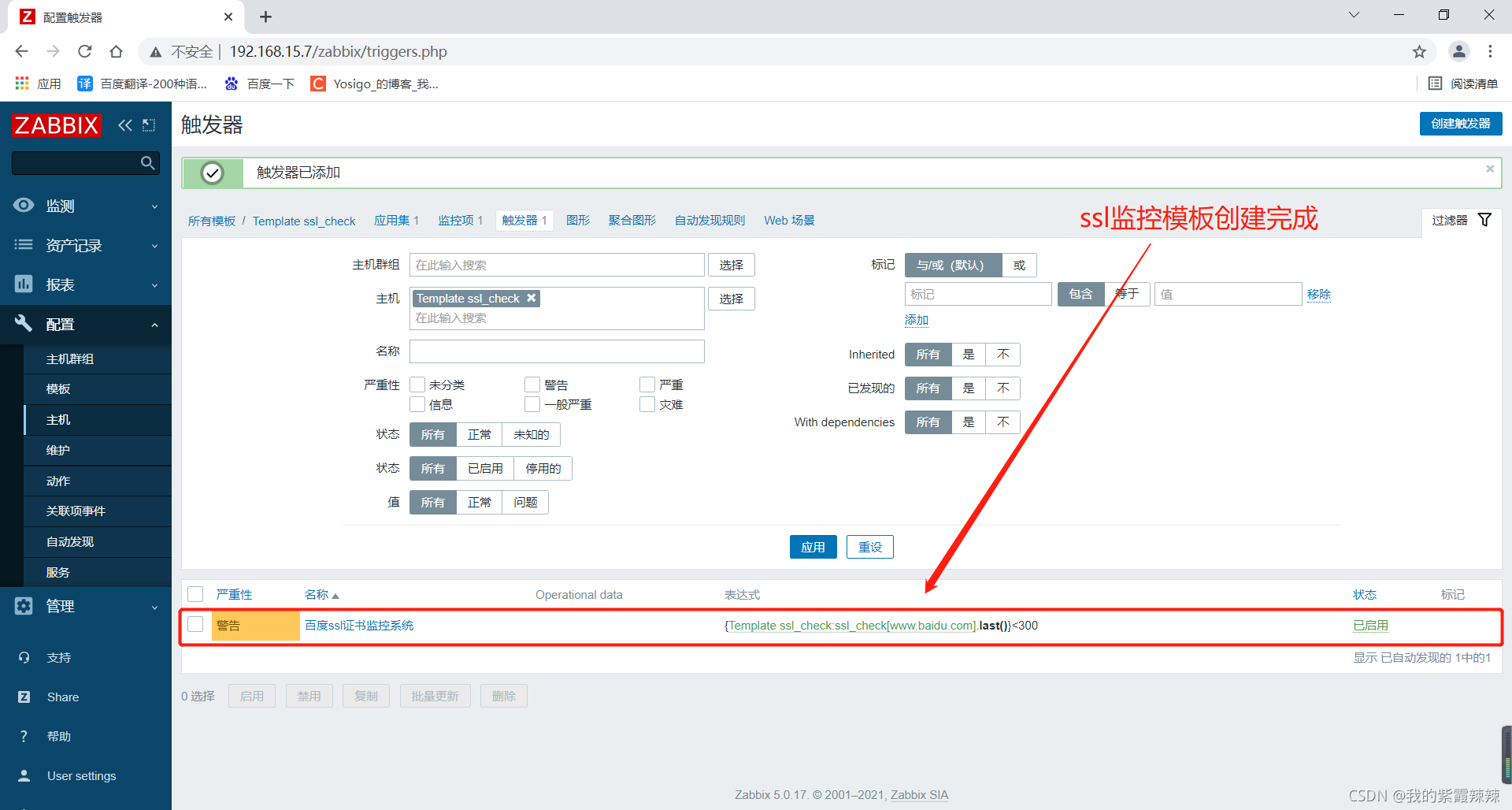
Task: Check the 一般严重 severity checkbox
Action: [532, 404]
